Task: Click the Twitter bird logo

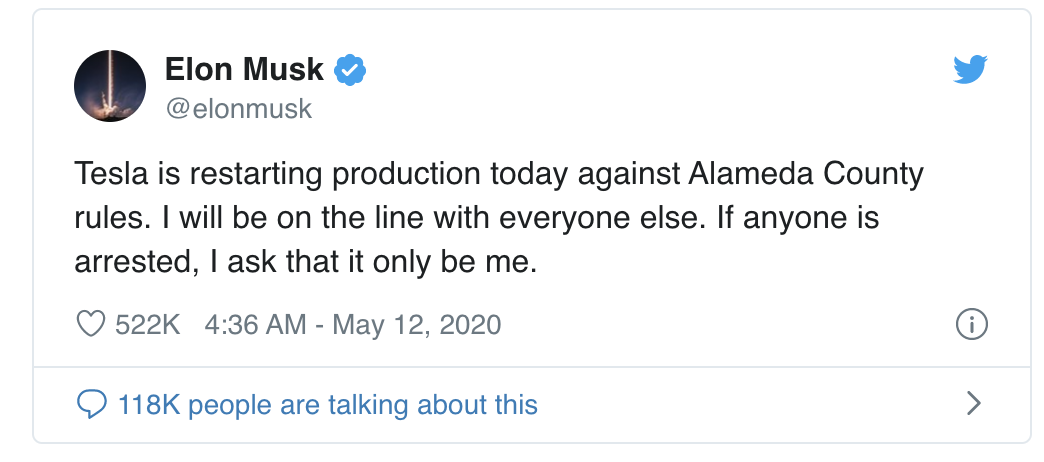Action: click(x=970, y=69)
